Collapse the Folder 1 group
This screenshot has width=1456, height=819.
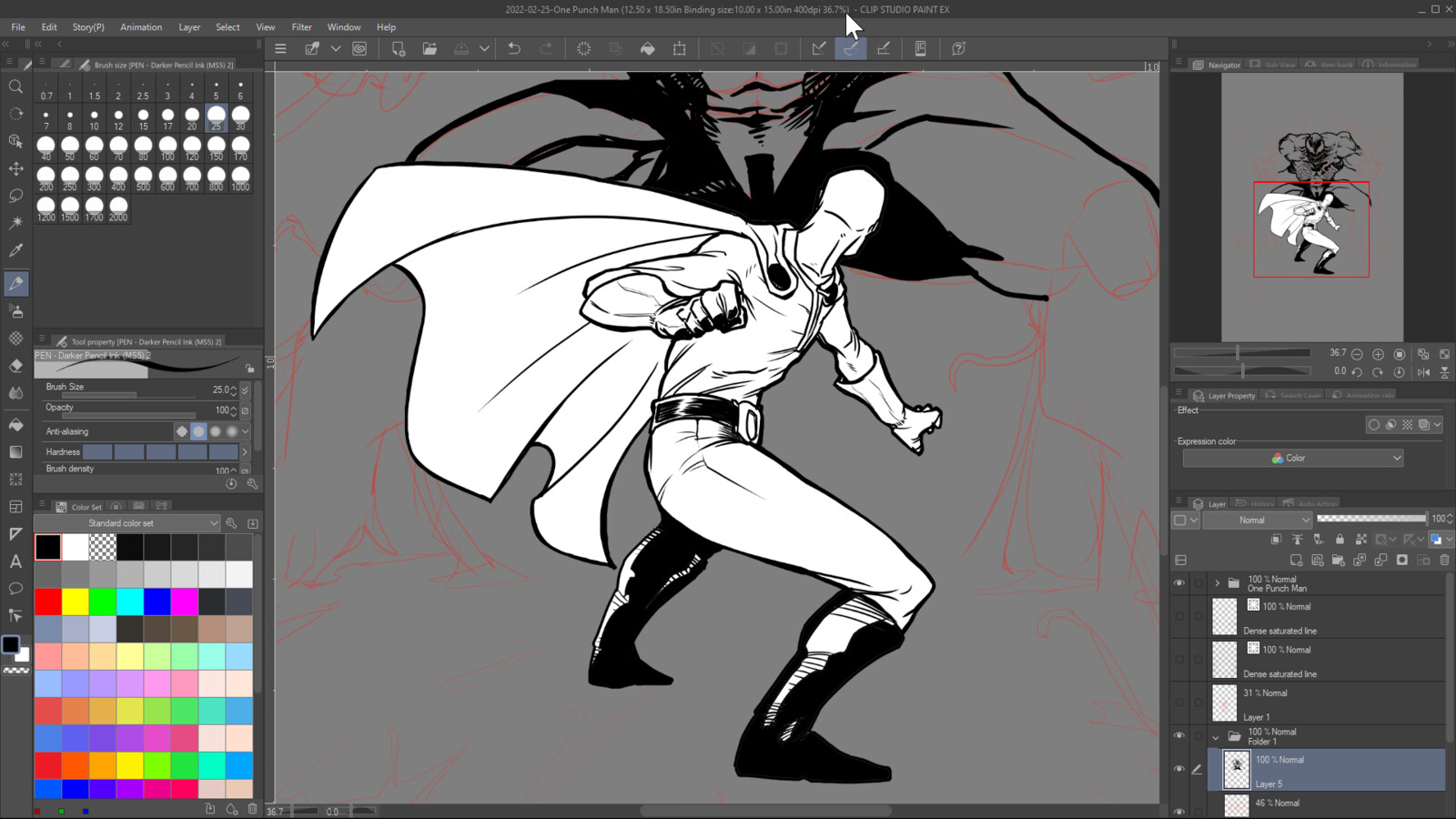coord(1216,737)
